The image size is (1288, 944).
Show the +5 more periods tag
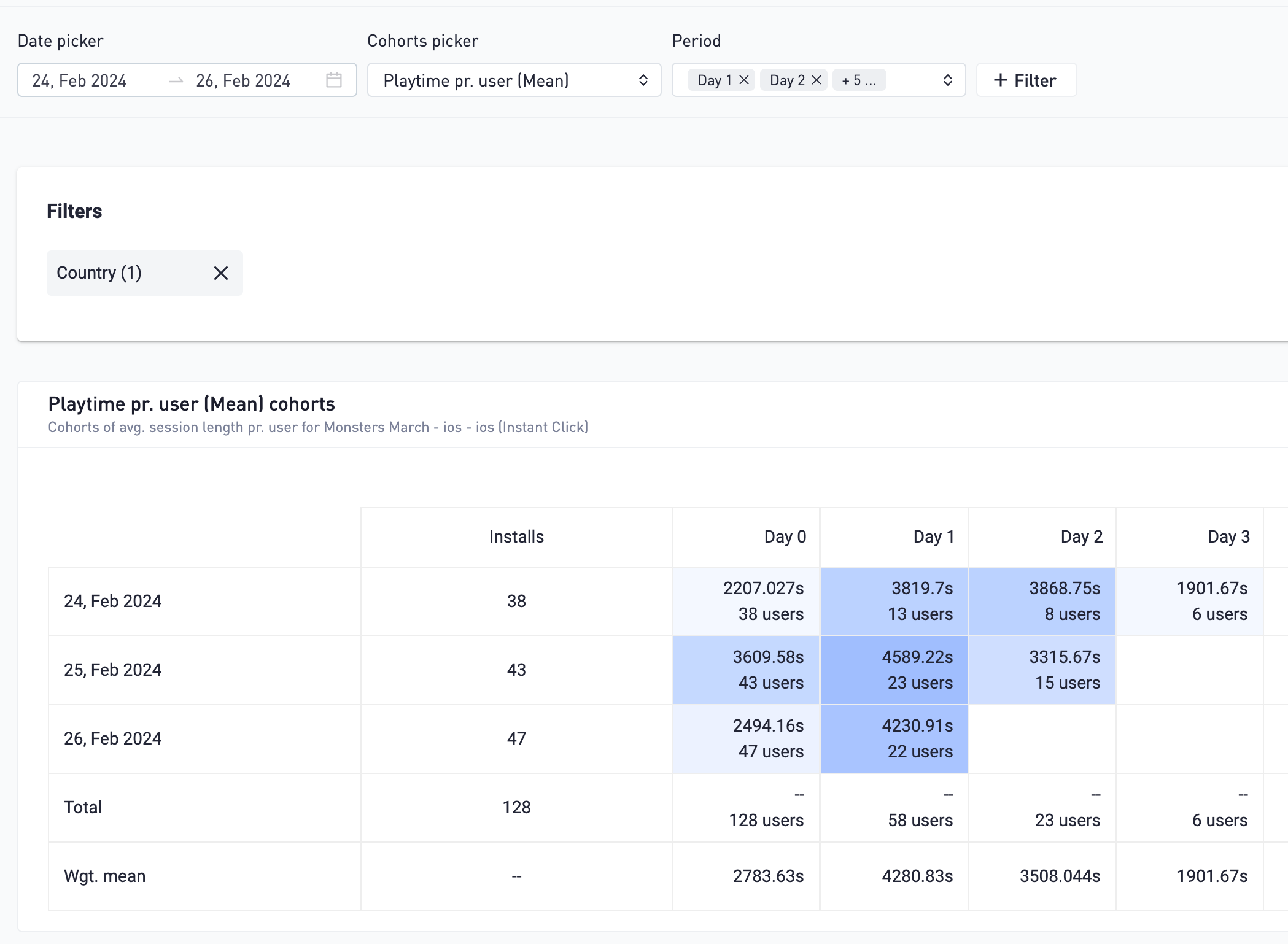859,80
